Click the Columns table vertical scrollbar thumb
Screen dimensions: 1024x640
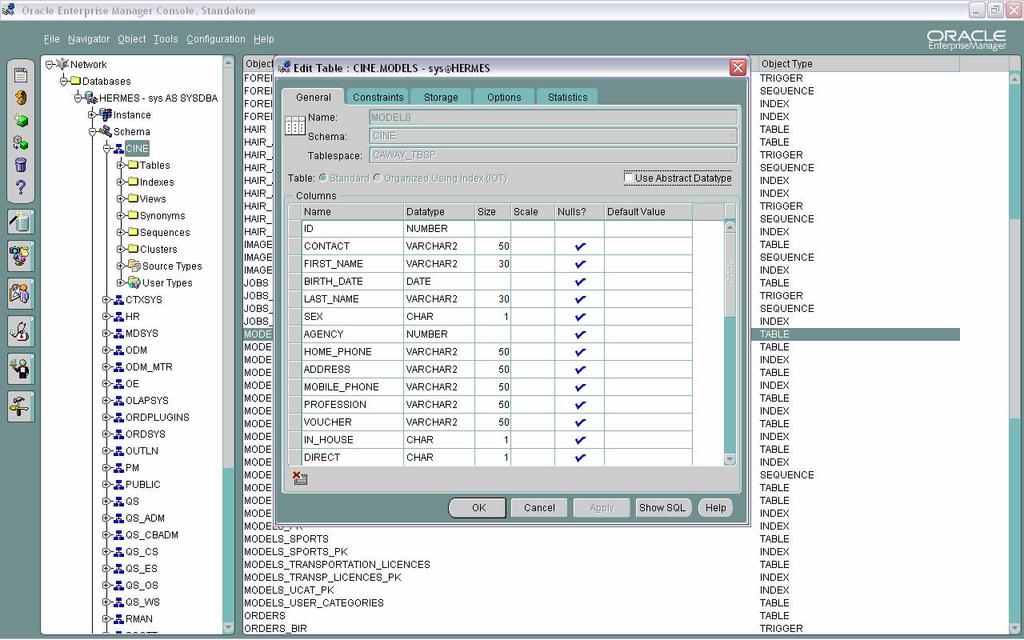(x=730, y=274)
